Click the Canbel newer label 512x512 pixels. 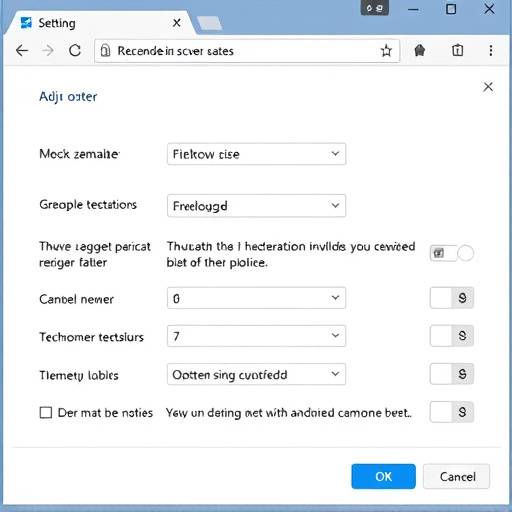(x=76, y=299)
